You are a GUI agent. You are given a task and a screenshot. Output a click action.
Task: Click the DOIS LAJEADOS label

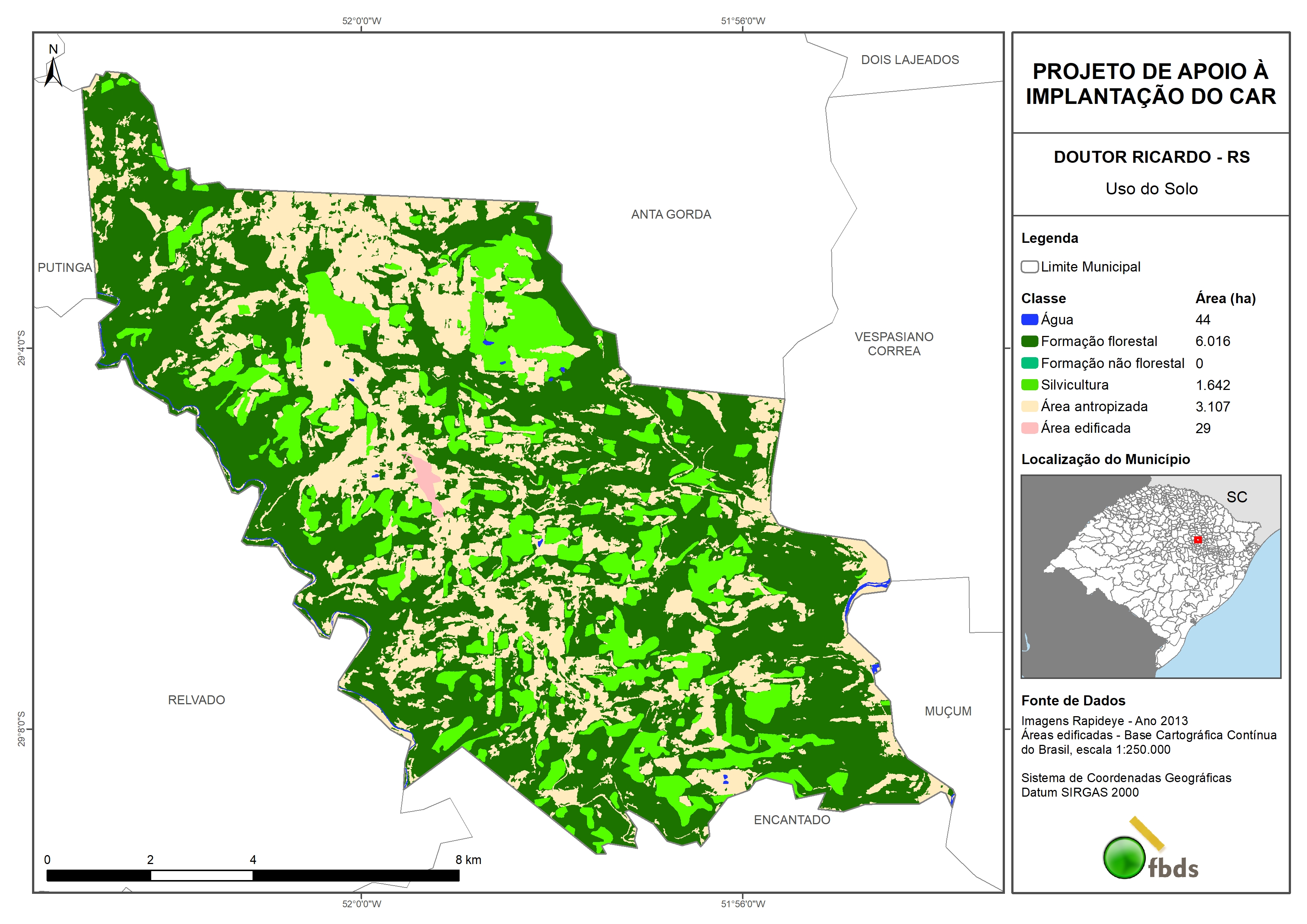(909, 60)
